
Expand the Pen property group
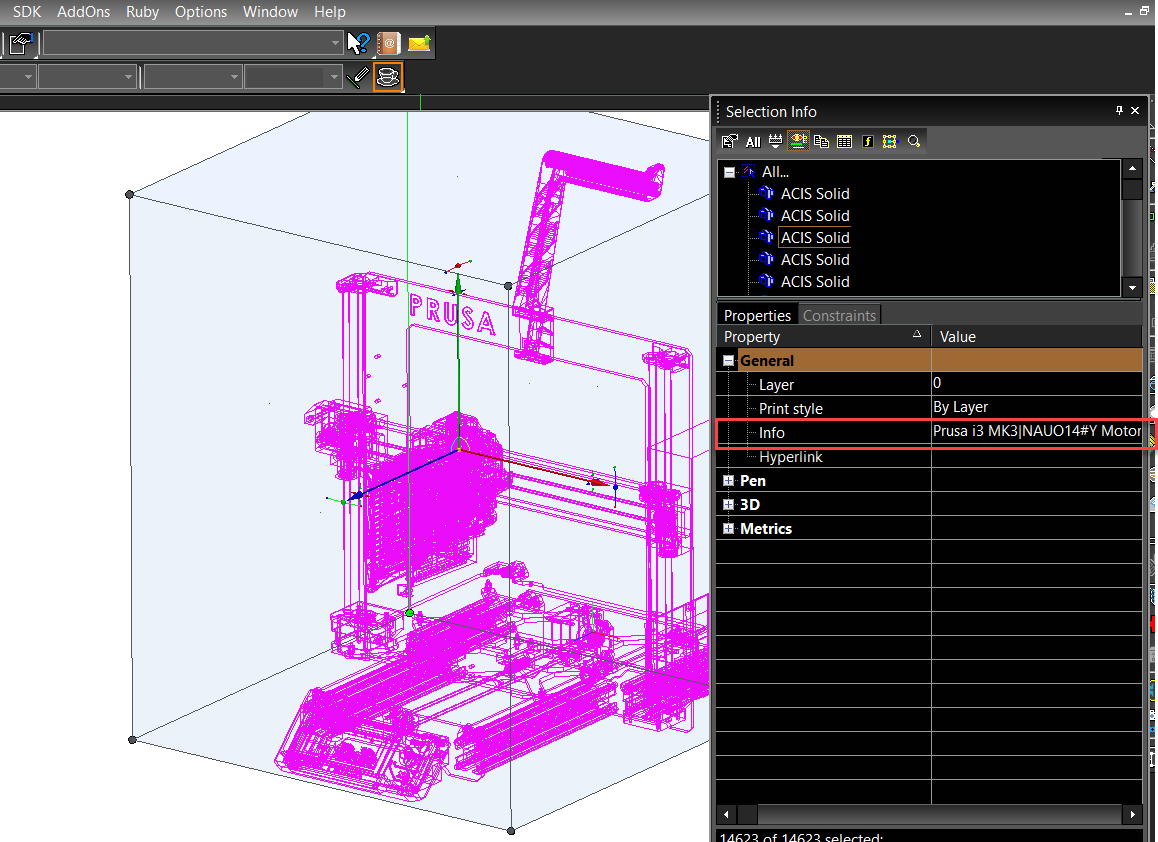pos(729,481)
